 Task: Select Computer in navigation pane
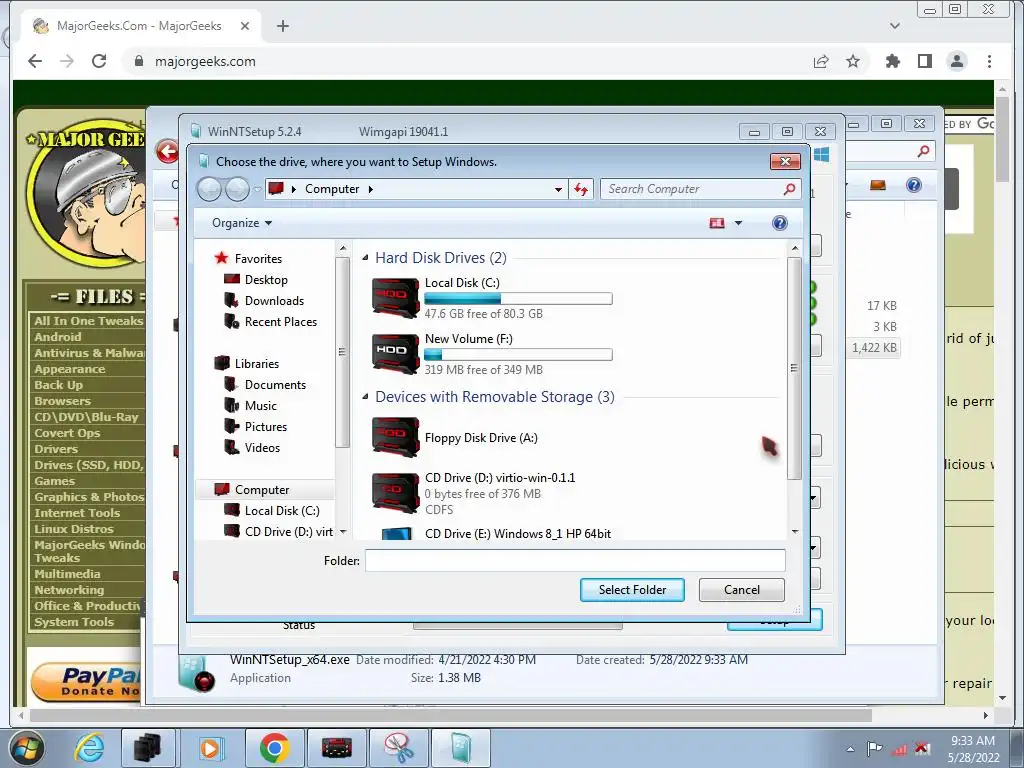pos(262,490)
